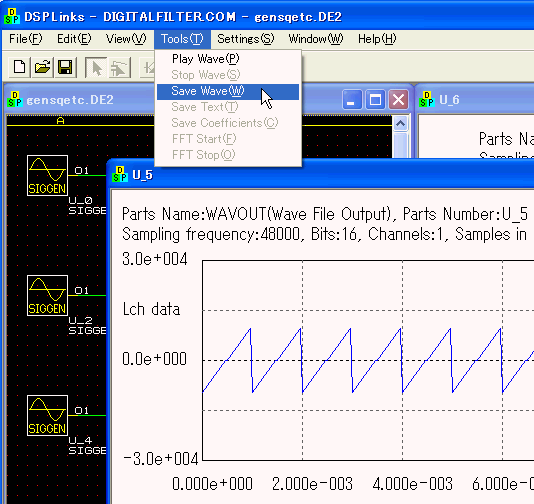Click the sawtooth waveform plot area
534x504 pixels.
(368, 360)
